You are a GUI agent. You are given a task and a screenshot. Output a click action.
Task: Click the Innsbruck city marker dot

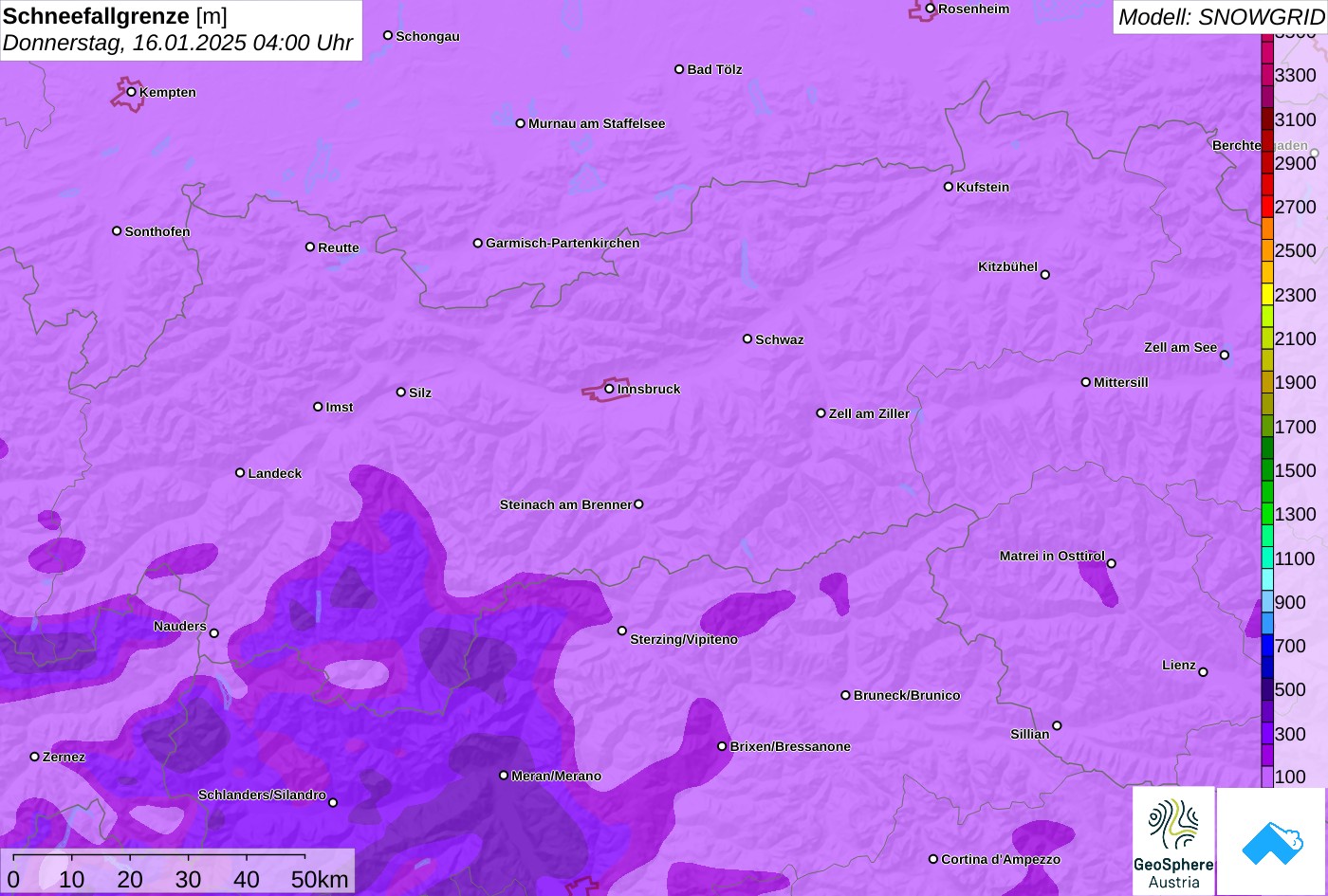[x=609, y=389]
